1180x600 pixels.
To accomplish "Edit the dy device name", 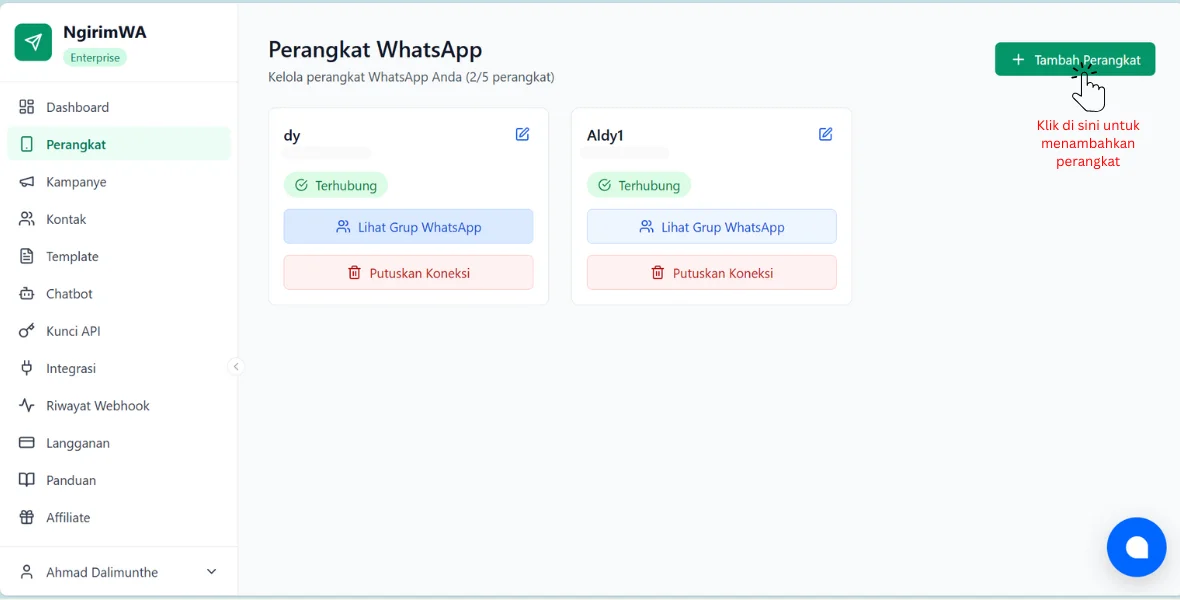I will [522, 134].
